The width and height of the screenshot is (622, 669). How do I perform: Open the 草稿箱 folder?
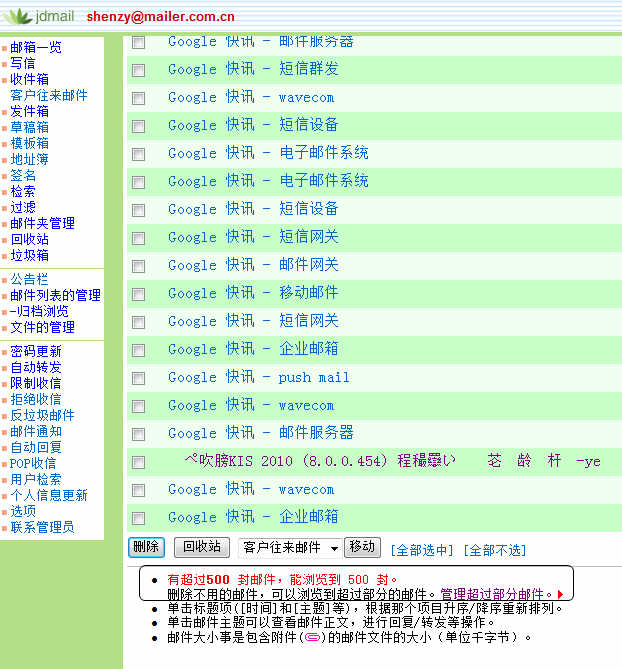[29, 127]
